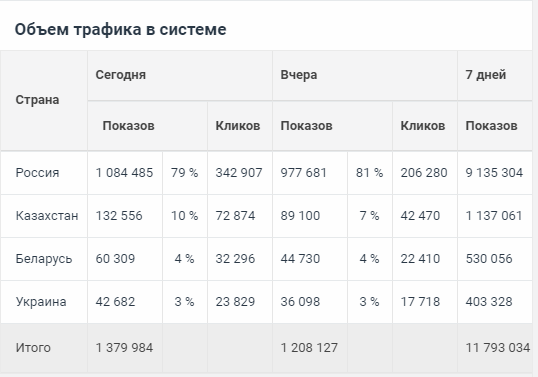Click the yesterday total 1 208 127
The image size is (538, 377).
(309, 348)
